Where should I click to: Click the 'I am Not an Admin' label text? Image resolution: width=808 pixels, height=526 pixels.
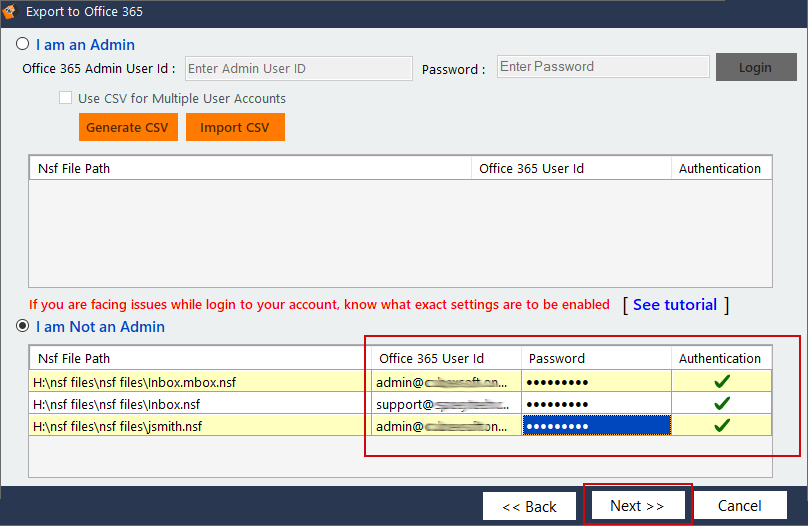(100, 327)
